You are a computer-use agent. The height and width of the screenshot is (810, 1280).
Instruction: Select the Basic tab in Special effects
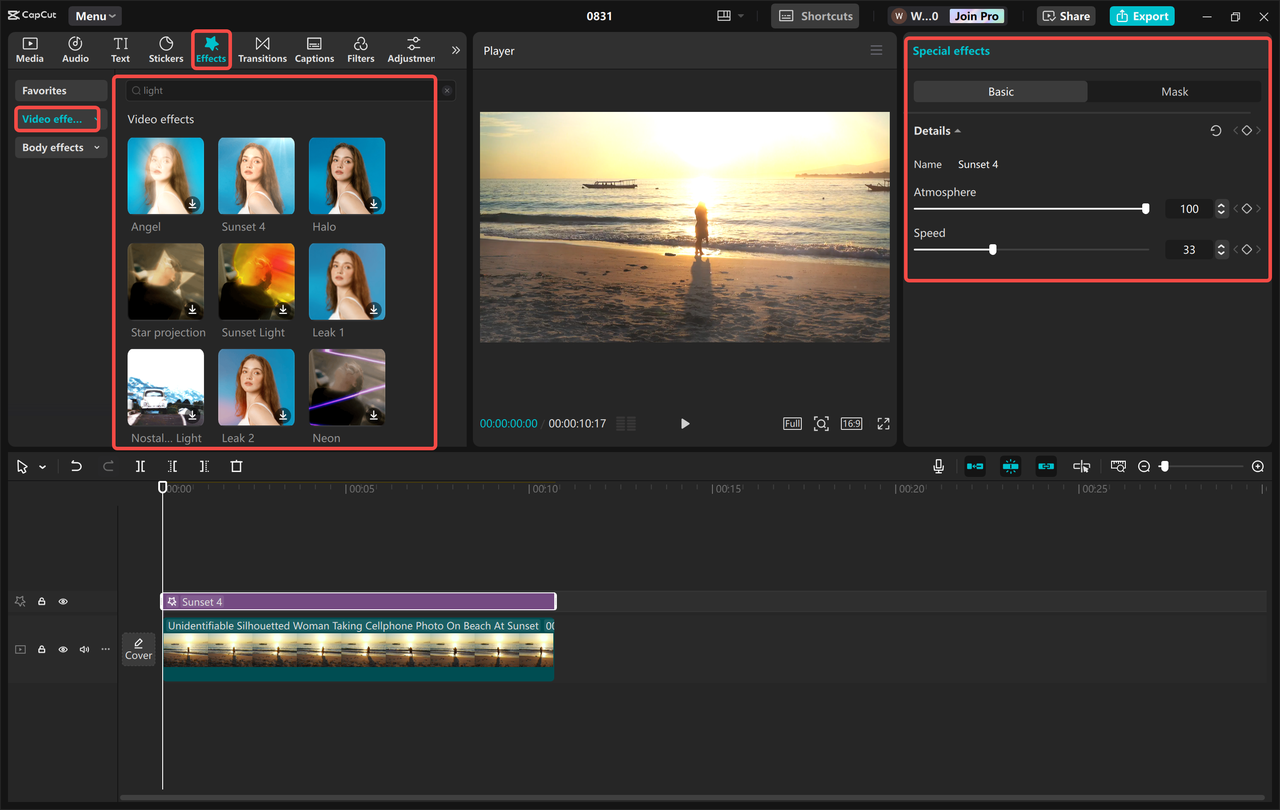(1000, 91)
